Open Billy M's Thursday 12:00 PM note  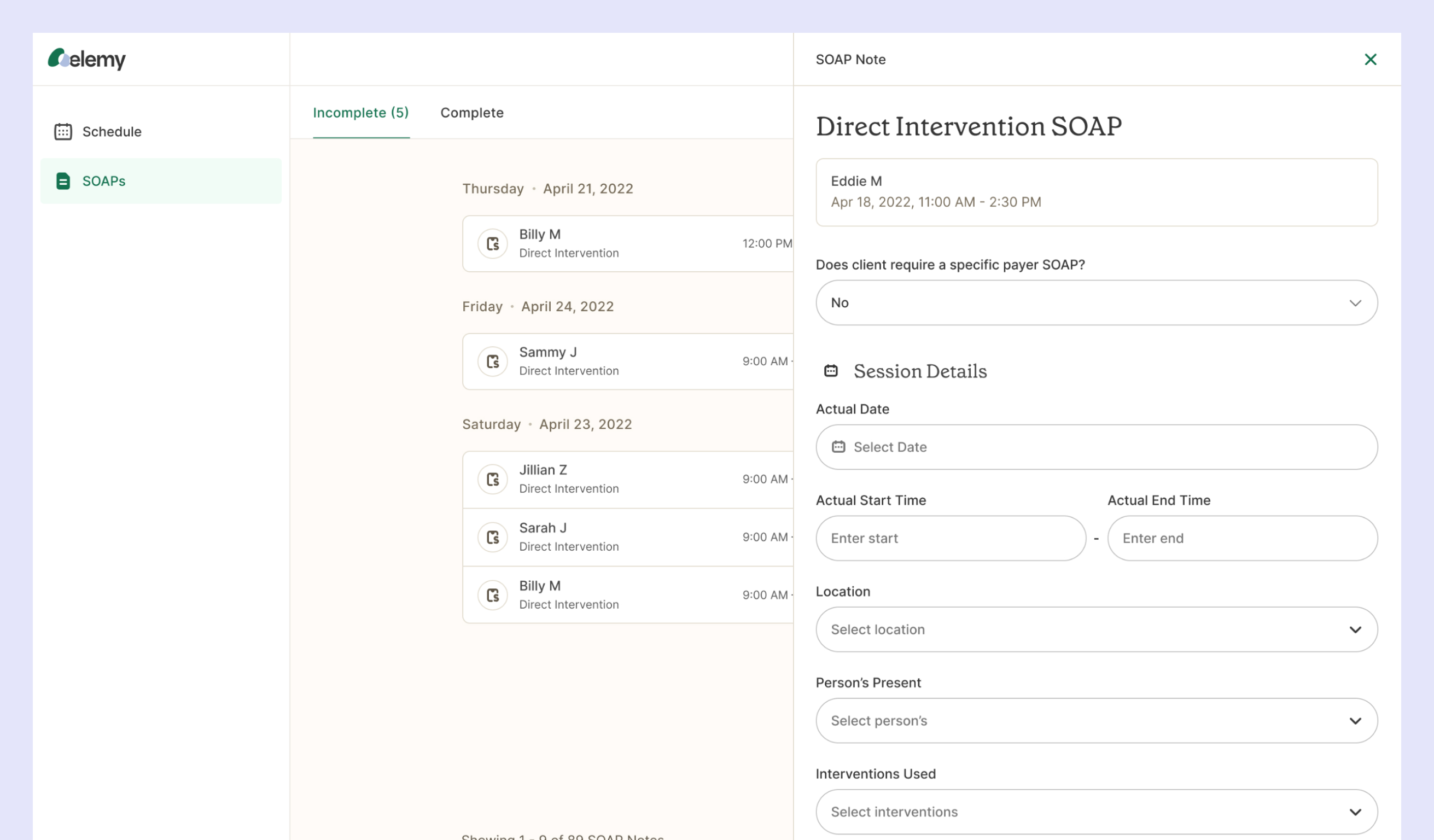pos(626,243)
